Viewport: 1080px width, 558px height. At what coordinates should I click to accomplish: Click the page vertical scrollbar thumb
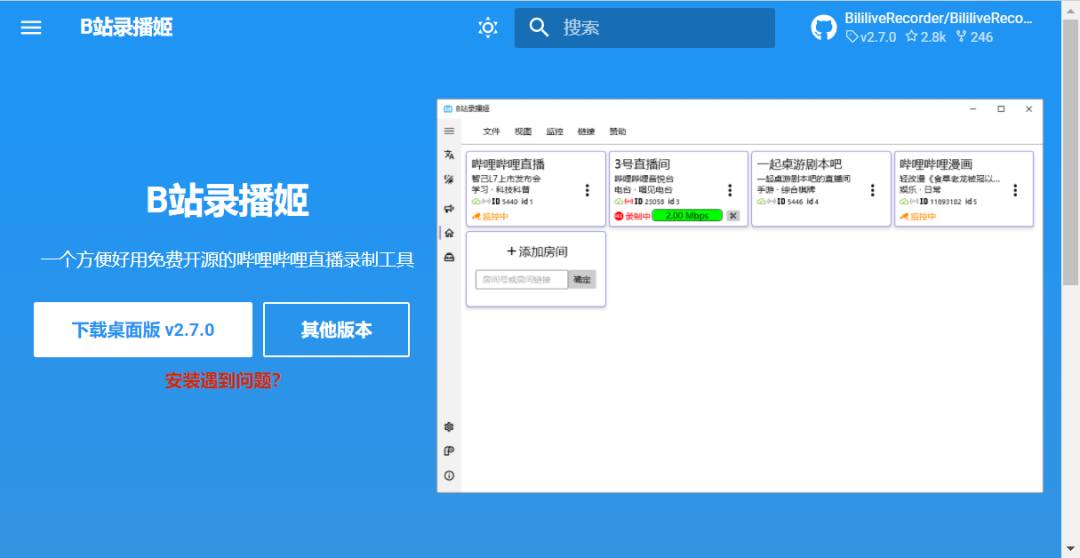coord(1070,152)
